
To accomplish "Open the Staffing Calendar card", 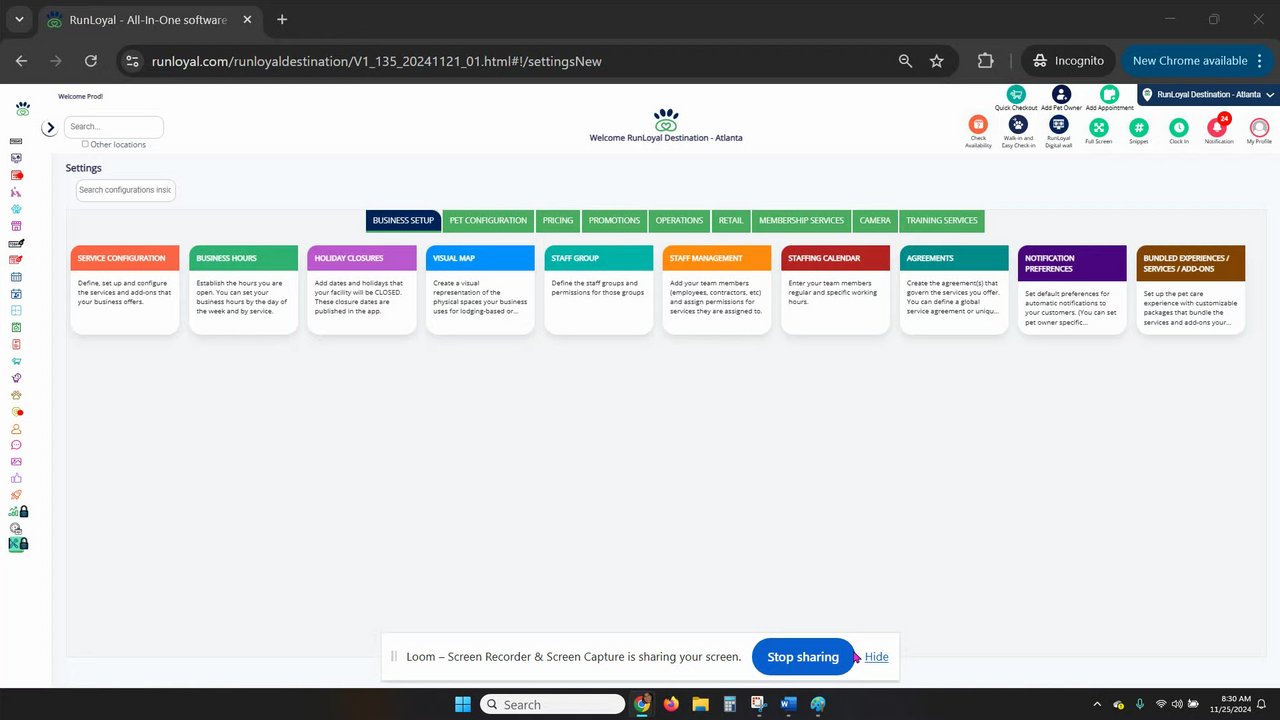I will (x=836, y=289).
